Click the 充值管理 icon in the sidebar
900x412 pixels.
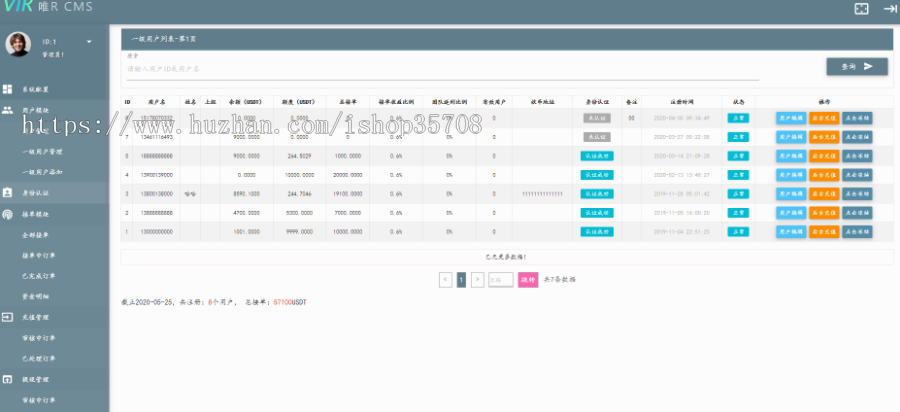[x=8, y=316]
